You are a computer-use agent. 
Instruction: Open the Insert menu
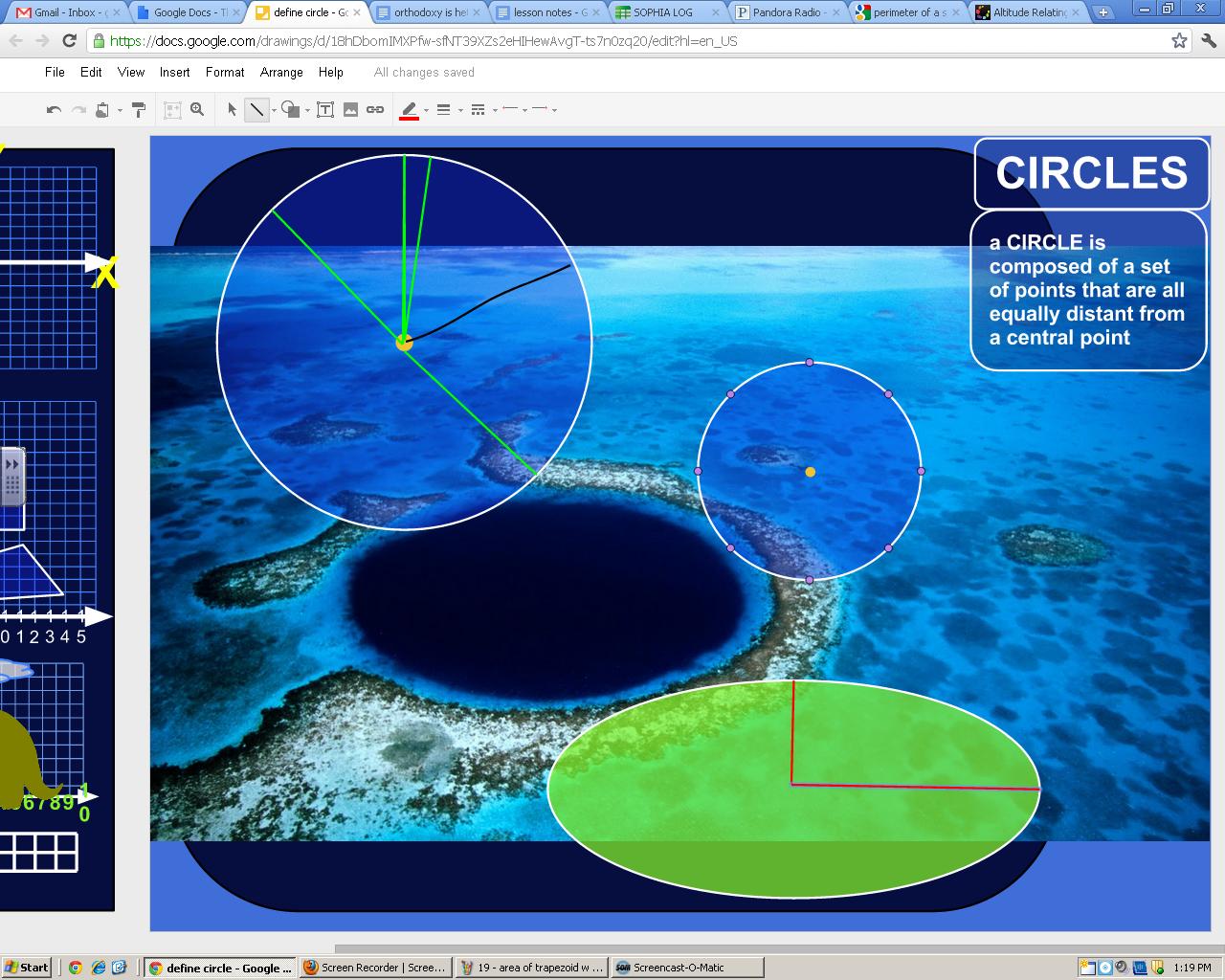pyautogui.click(x=174, y=72)
